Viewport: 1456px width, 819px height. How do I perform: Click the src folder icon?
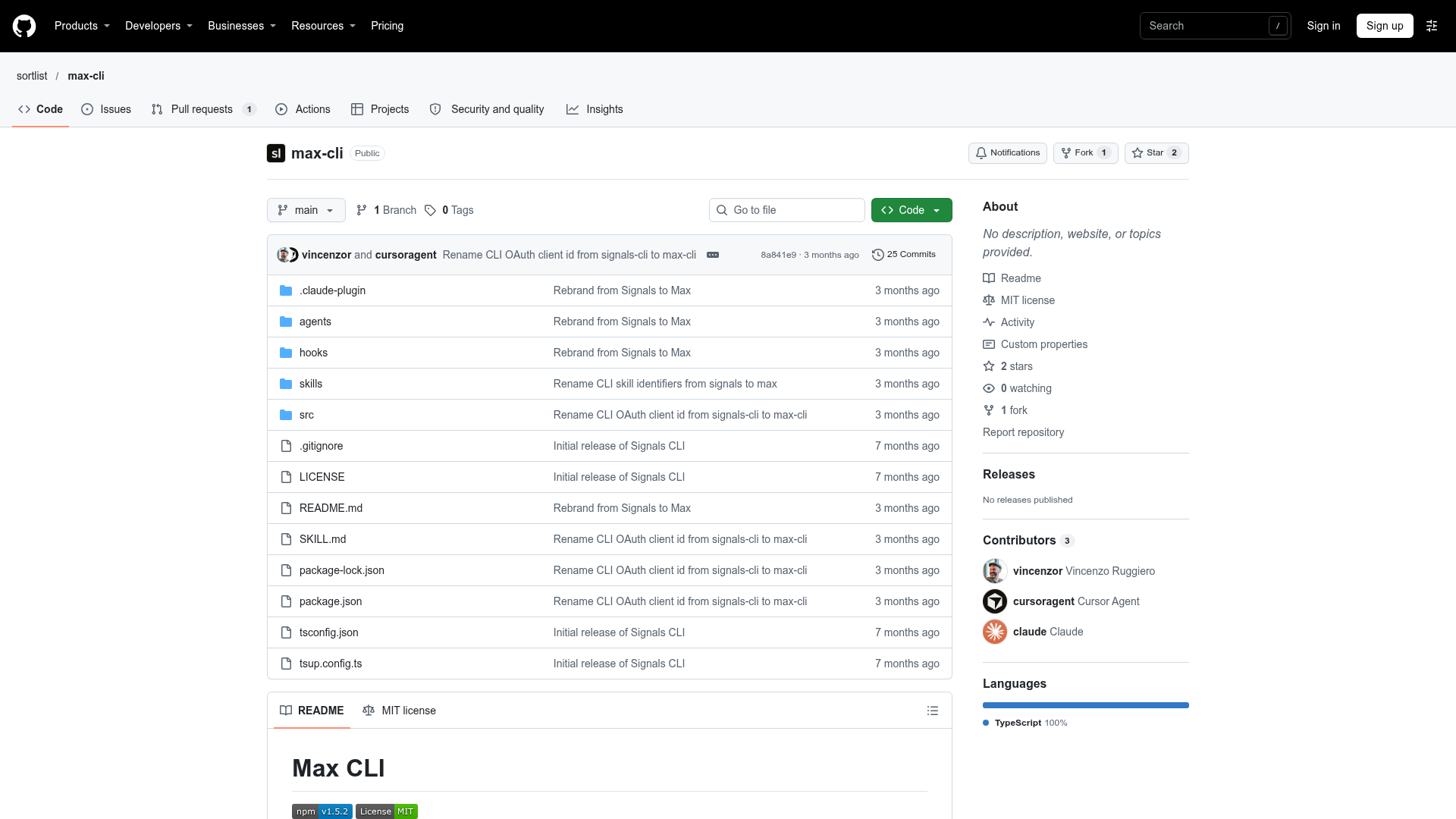(286, 415)
